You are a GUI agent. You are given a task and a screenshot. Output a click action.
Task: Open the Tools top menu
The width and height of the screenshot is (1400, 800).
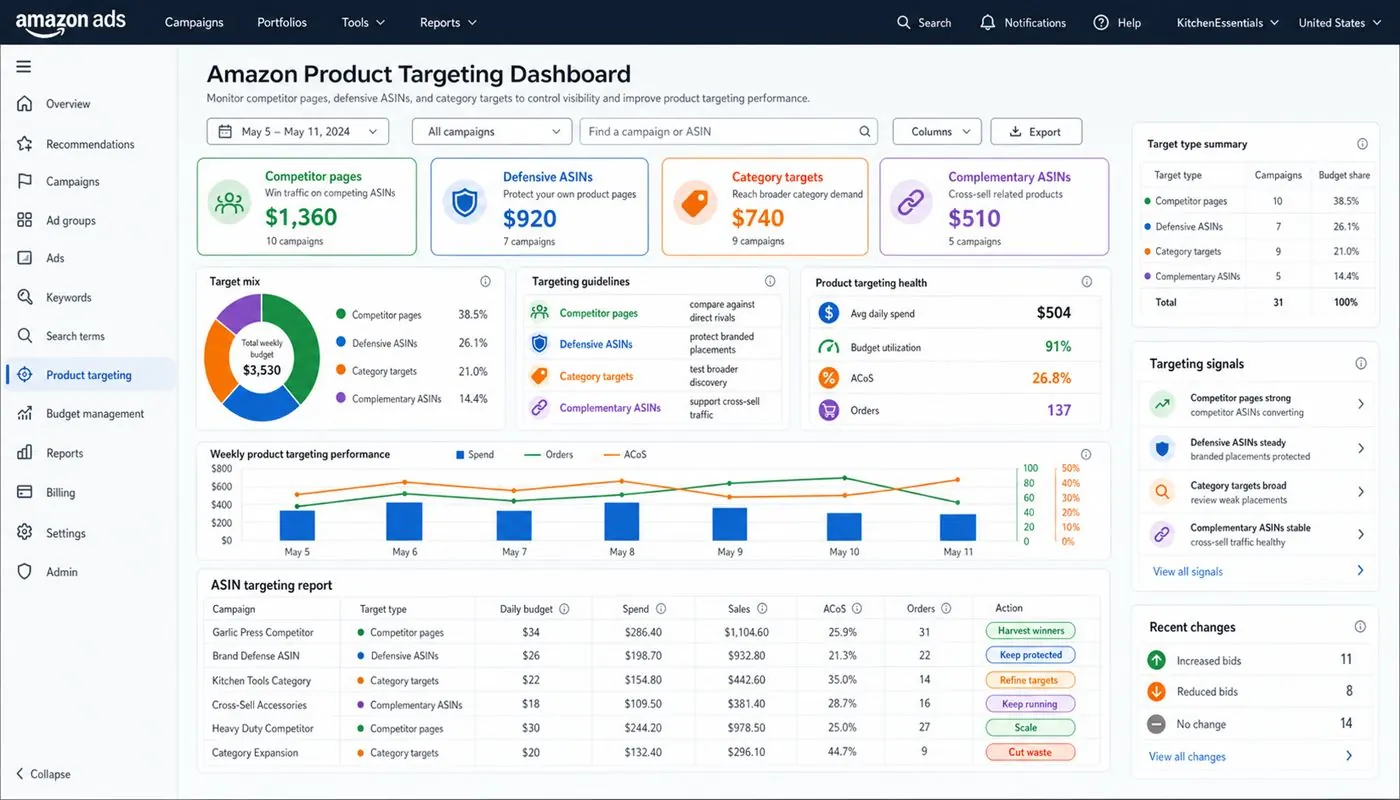(363, 22)
